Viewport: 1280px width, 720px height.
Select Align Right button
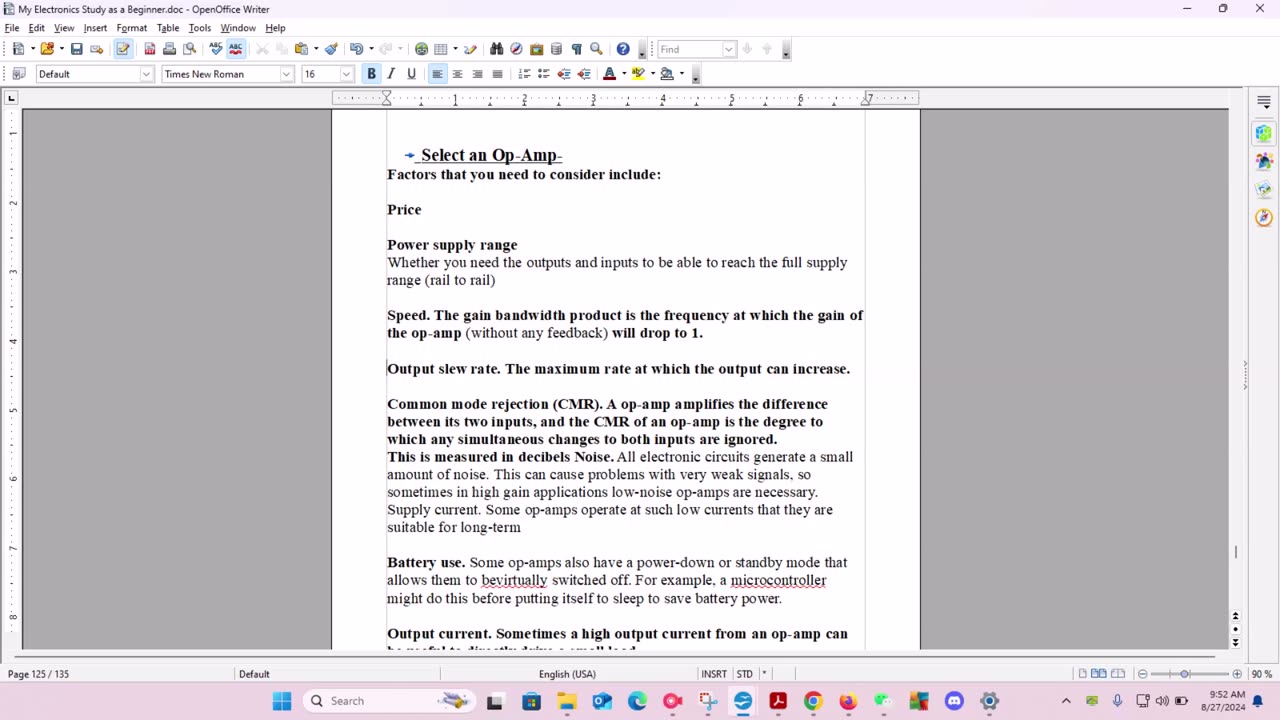(x=477, y=74)
